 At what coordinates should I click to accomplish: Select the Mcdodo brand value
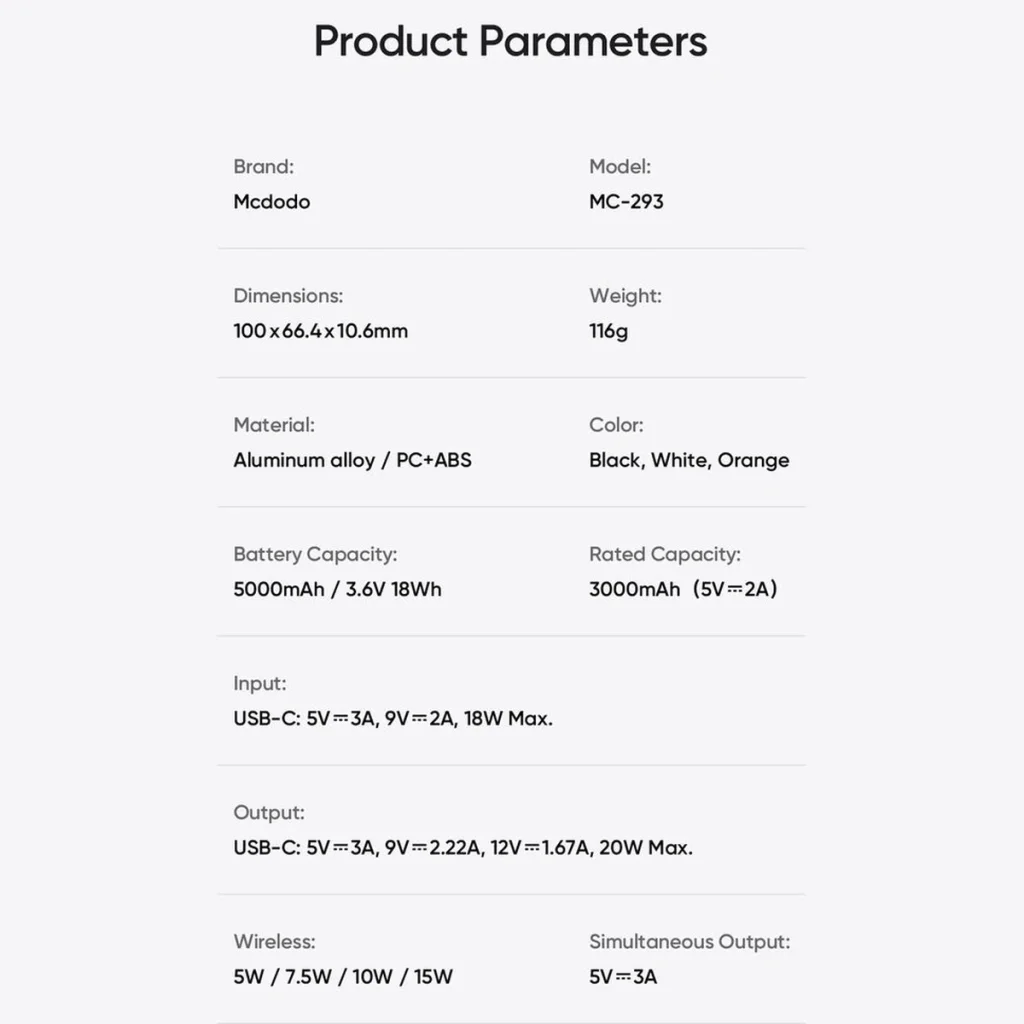(x=272, y=201)
